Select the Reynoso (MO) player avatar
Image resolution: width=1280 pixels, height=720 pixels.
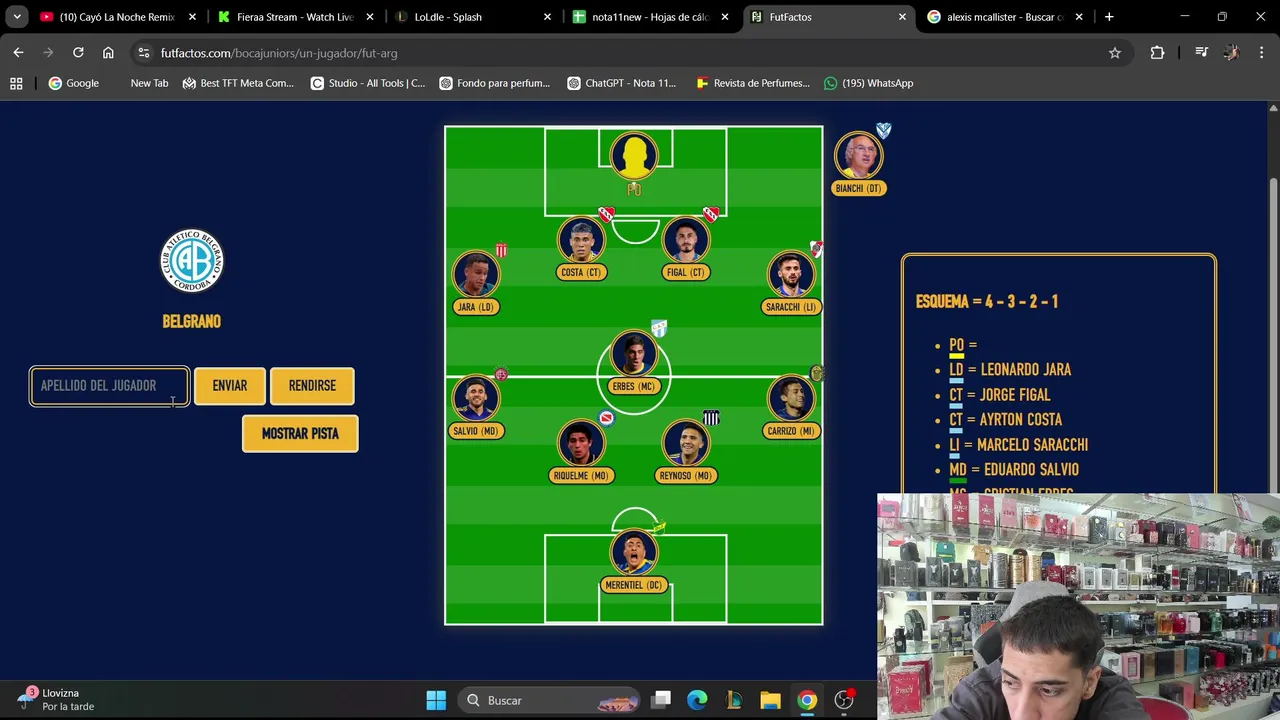tap(686, 444)
